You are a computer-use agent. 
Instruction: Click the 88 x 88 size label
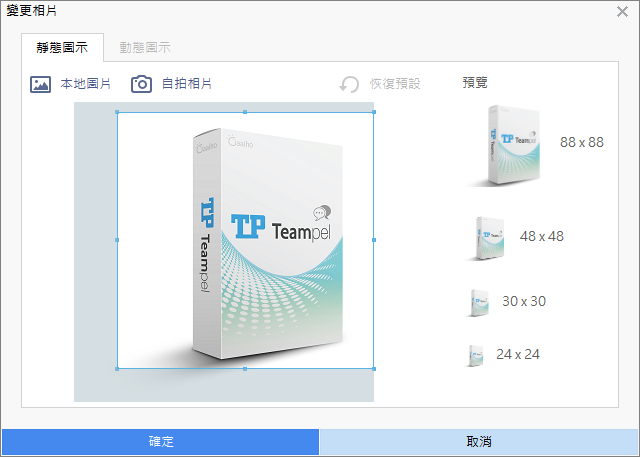click(582, 142)
